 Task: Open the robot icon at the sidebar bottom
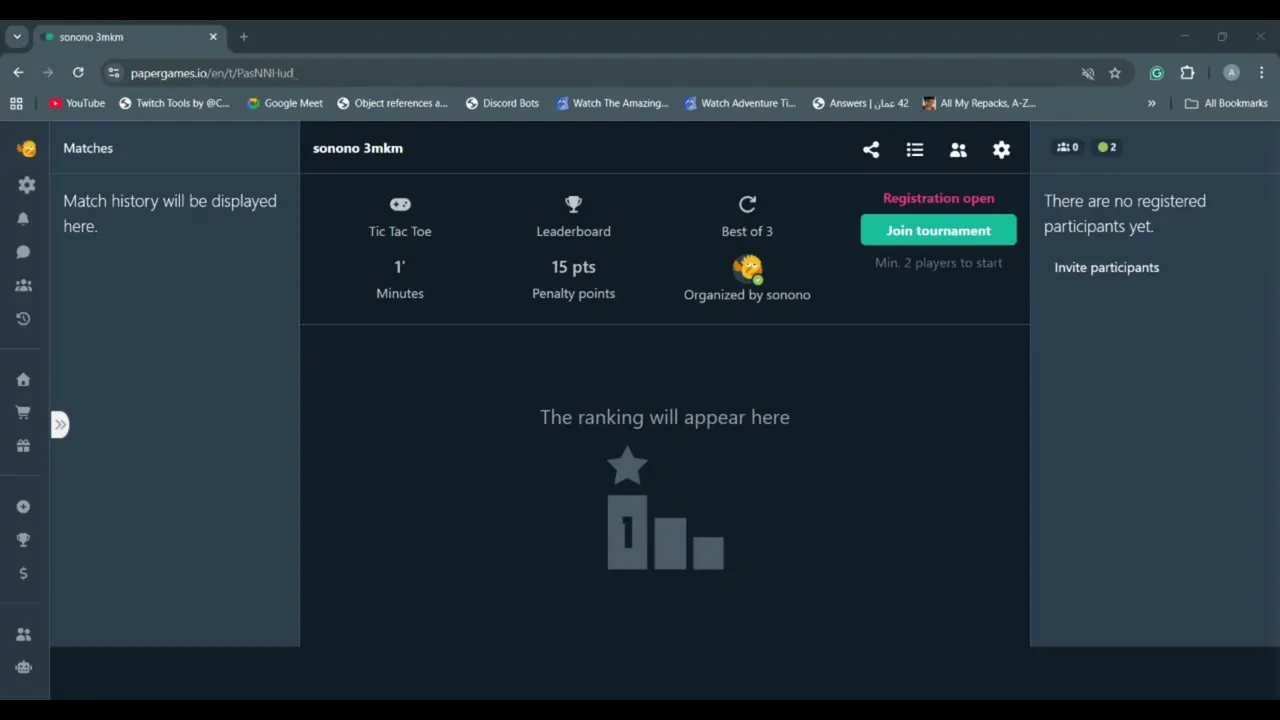[x=24, y=667]
